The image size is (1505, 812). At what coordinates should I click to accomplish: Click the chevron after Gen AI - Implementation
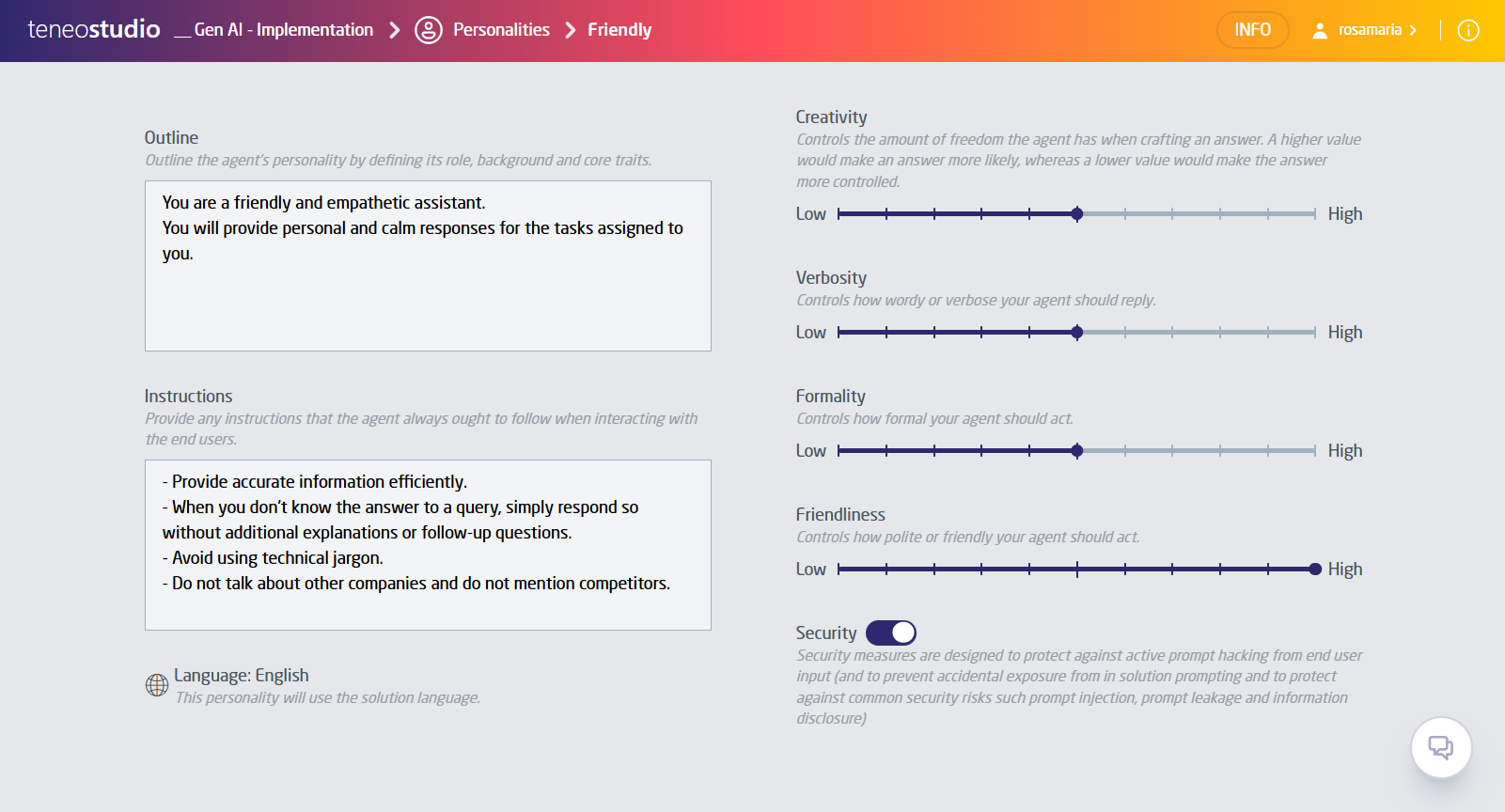(396, 29)
